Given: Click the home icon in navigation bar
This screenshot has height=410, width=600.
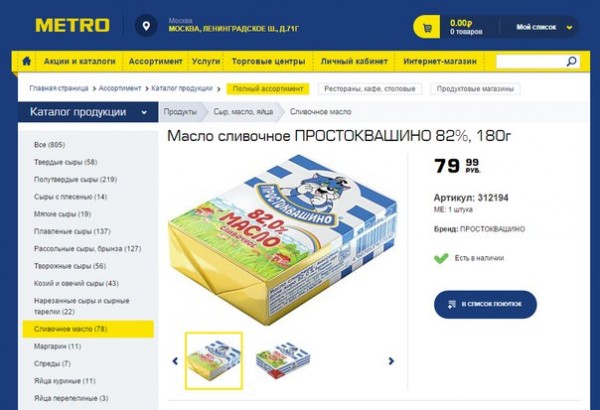Looking at the screenshot, I should (x=26, y=61).
